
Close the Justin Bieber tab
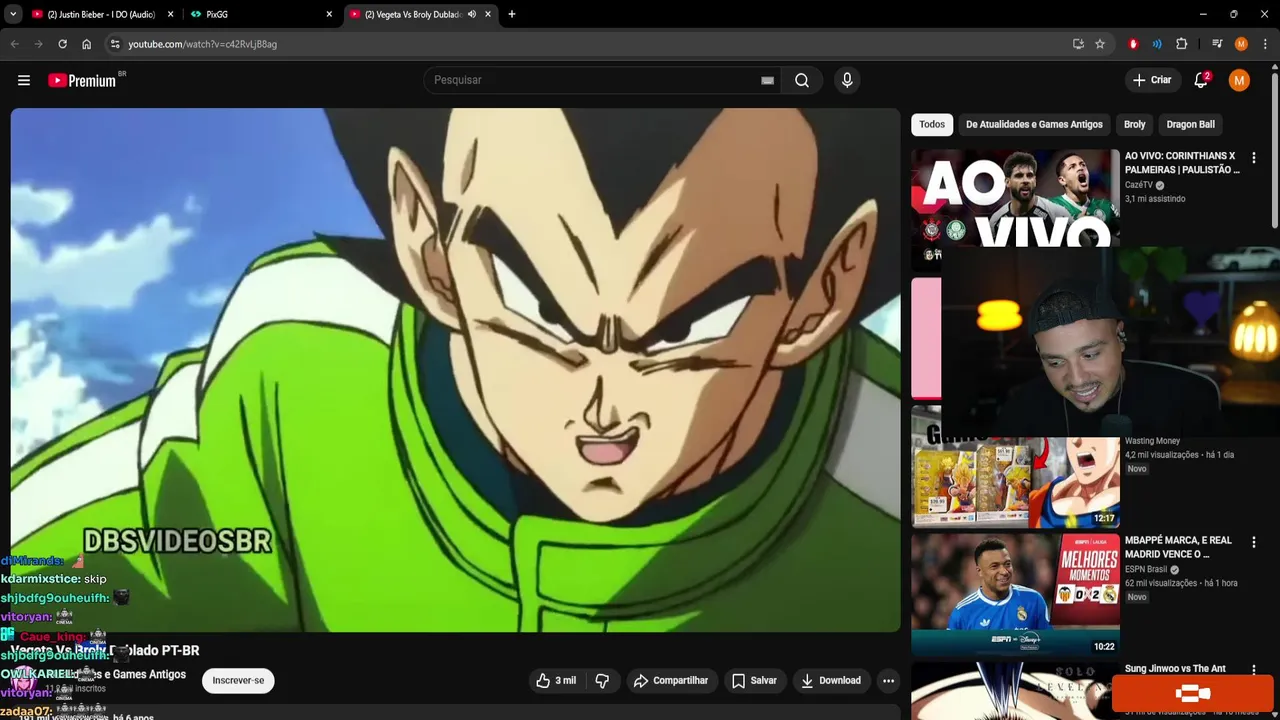pos(171,14)
